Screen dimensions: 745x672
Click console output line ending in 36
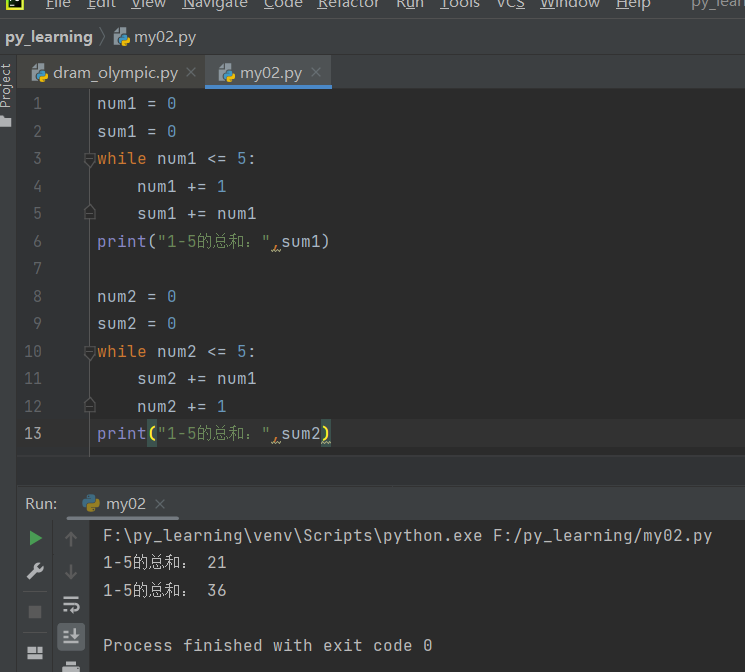click(x=165, y=590)
